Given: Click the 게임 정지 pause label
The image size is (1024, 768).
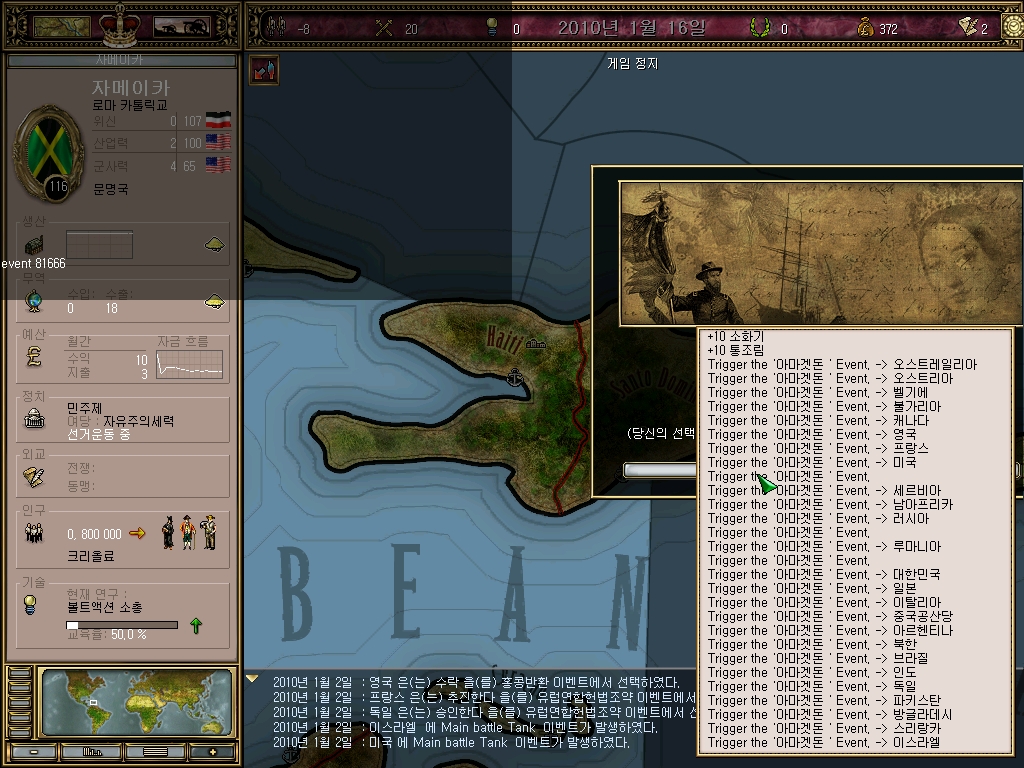Looking at the screenshot, I should (x=632, y=63).
